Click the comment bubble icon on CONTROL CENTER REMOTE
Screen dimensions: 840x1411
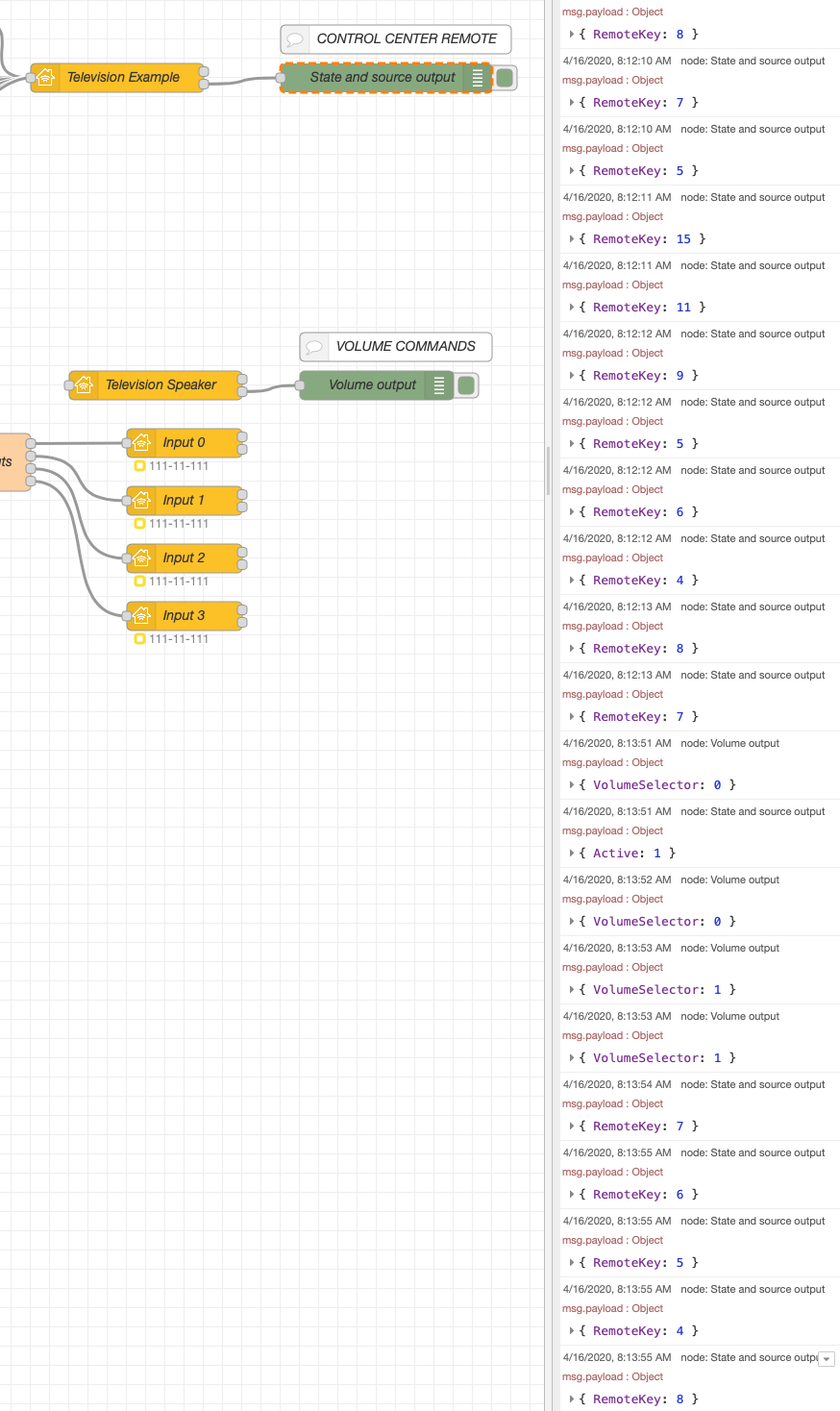[x=295, y=39]
